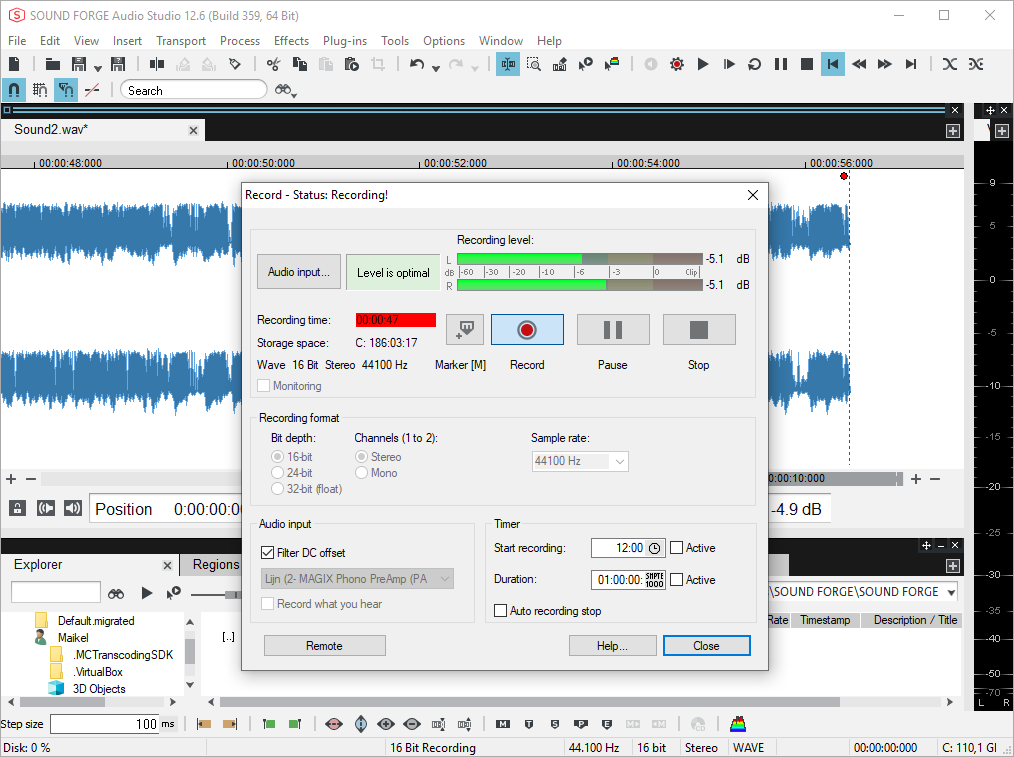Click the Help... button in Record dialog
The height and width of the screenshot is (757, 1014).
pyautogui.click(x=612, y=646)
